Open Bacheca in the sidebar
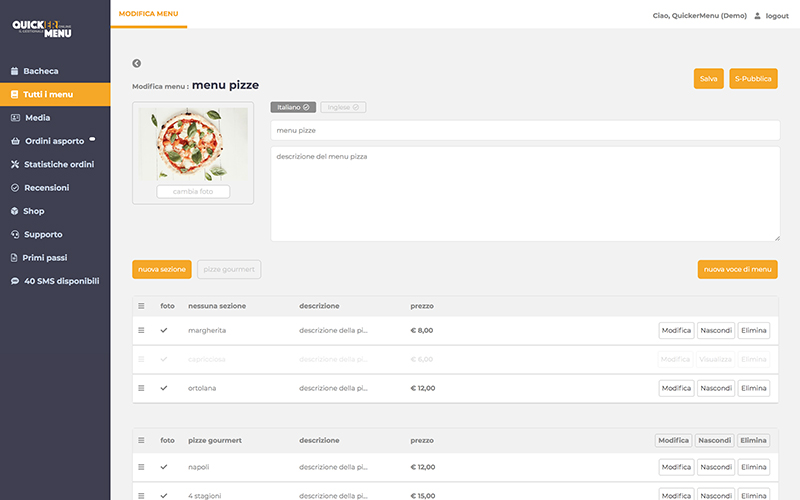 pyautogui.click(x=40, y=71)
